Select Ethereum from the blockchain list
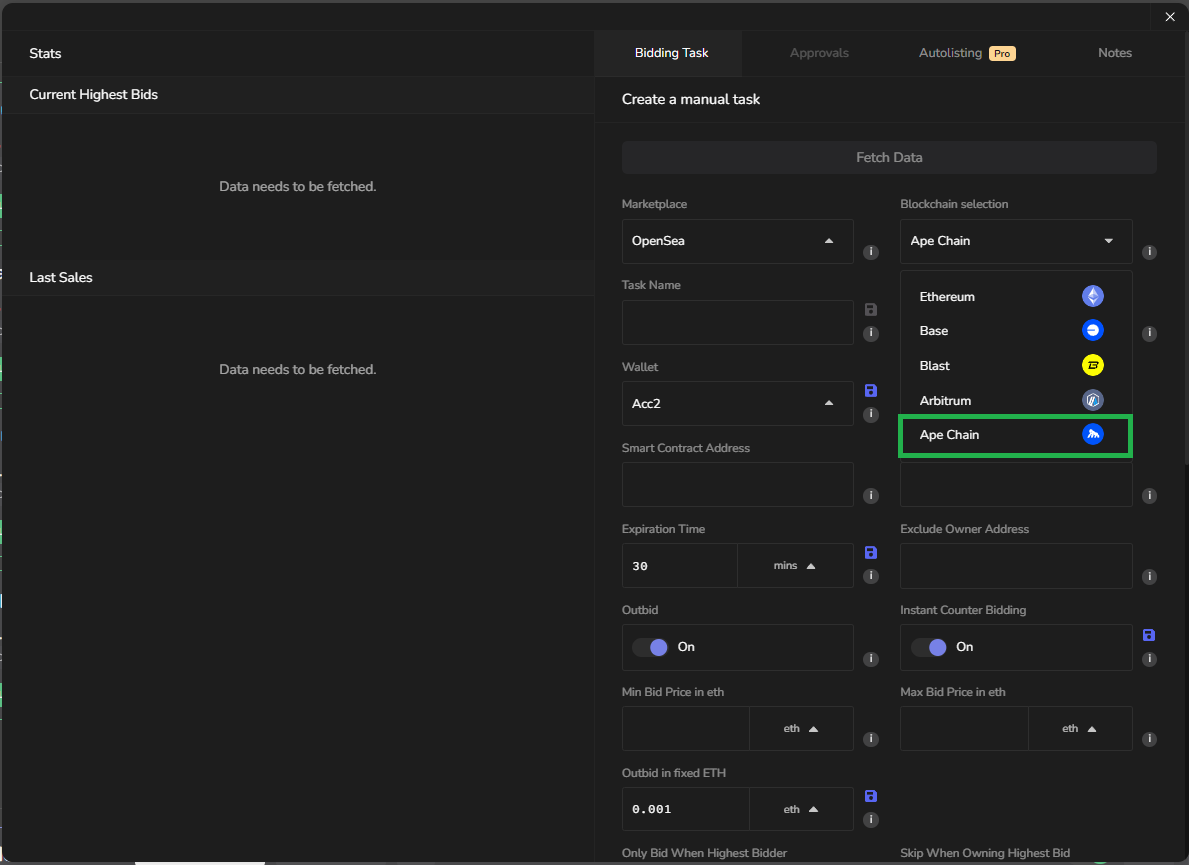The height and width of the screenshot is (865, 1189). point(1015,296)
